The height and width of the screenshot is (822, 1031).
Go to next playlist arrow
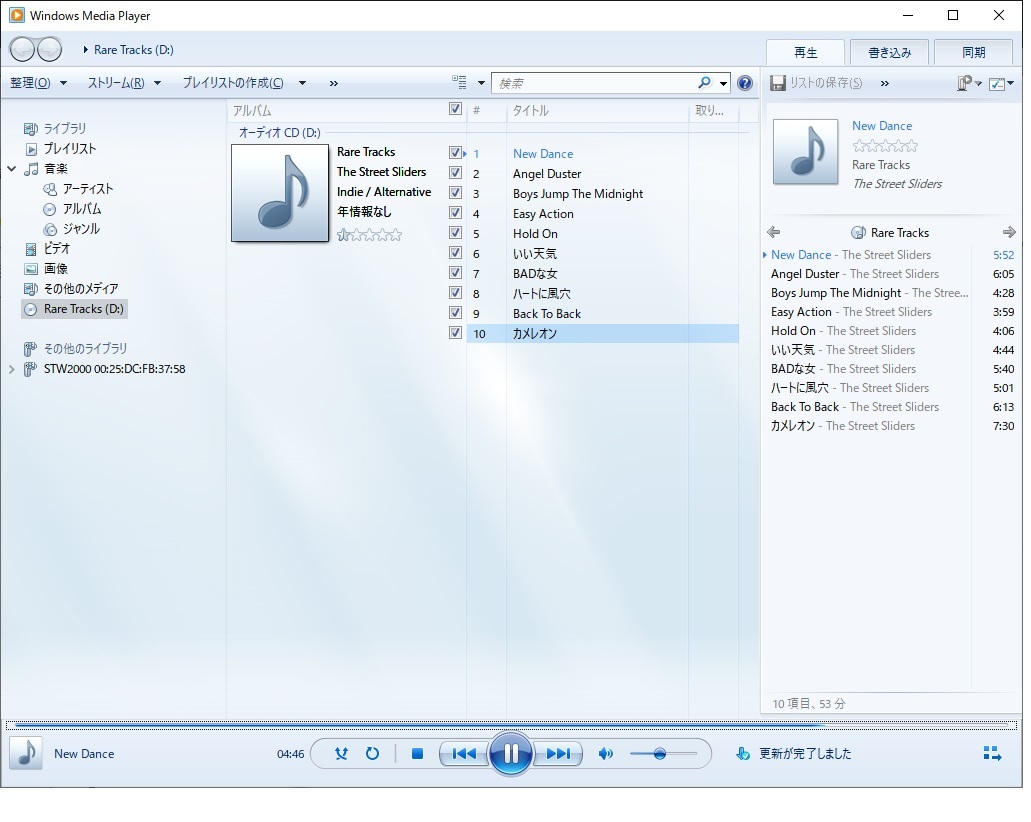[x=1009, y=232]
